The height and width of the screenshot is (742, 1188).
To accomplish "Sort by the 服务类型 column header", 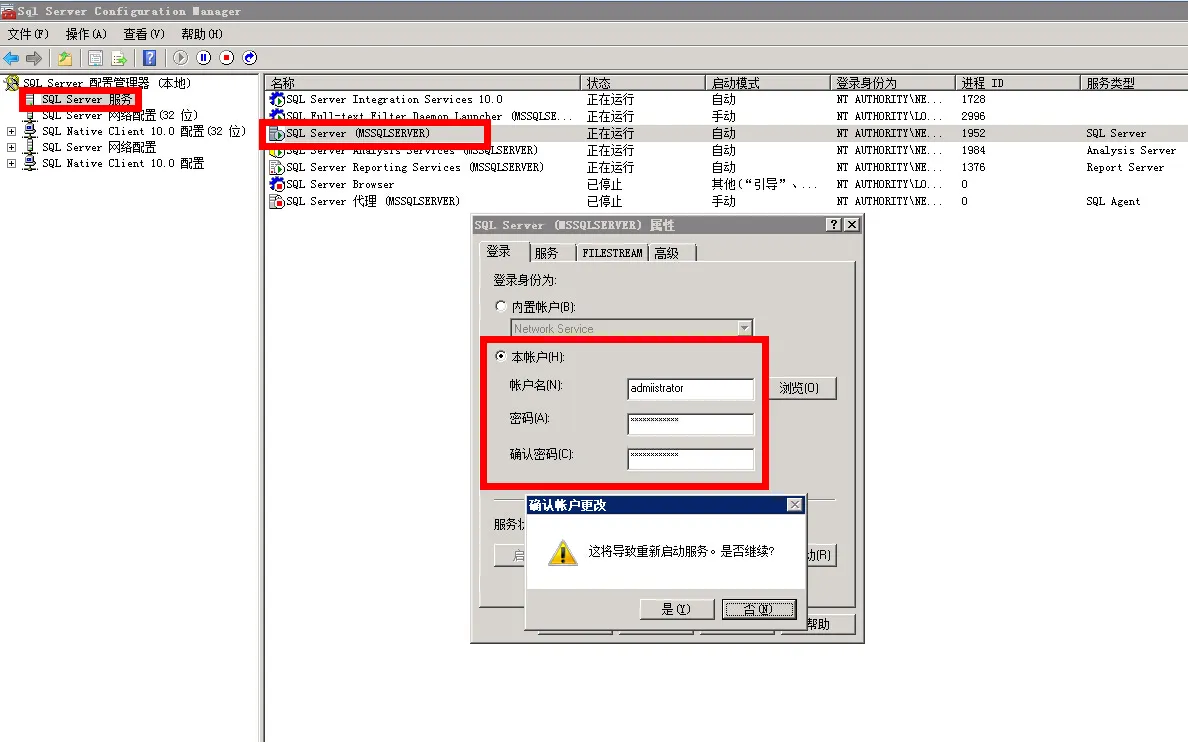I will pos(1133,83).
